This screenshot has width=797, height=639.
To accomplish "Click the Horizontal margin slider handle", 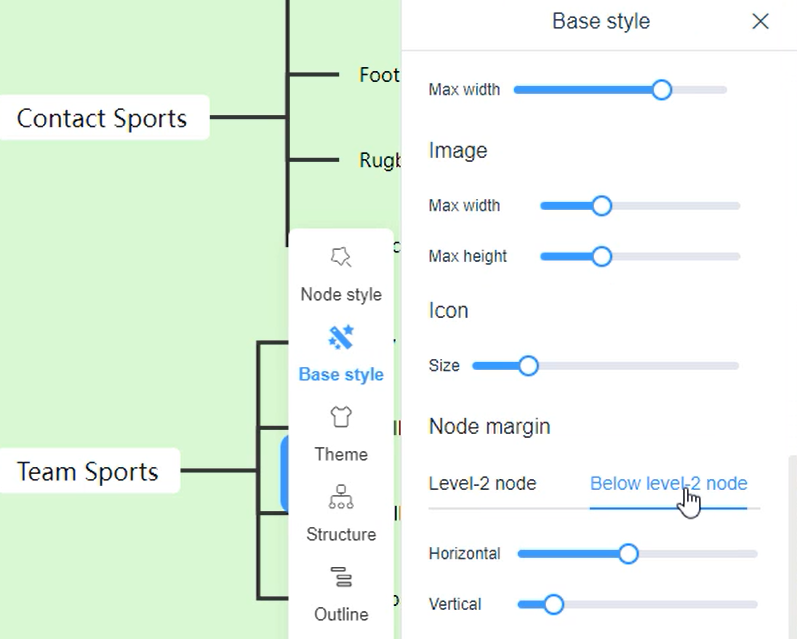I will (x=628, y=554).
